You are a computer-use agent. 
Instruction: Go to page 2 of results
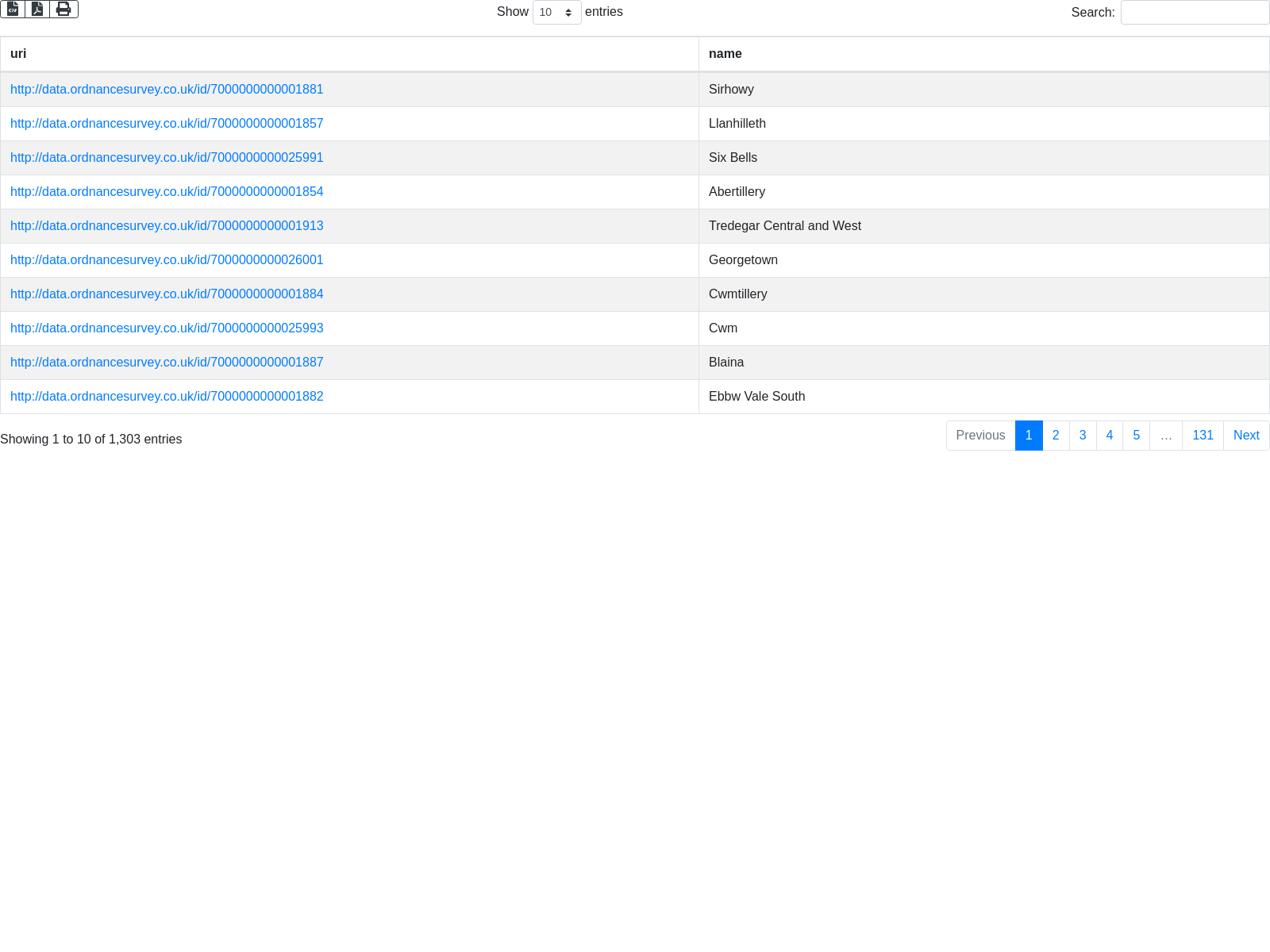[1056, 436]
